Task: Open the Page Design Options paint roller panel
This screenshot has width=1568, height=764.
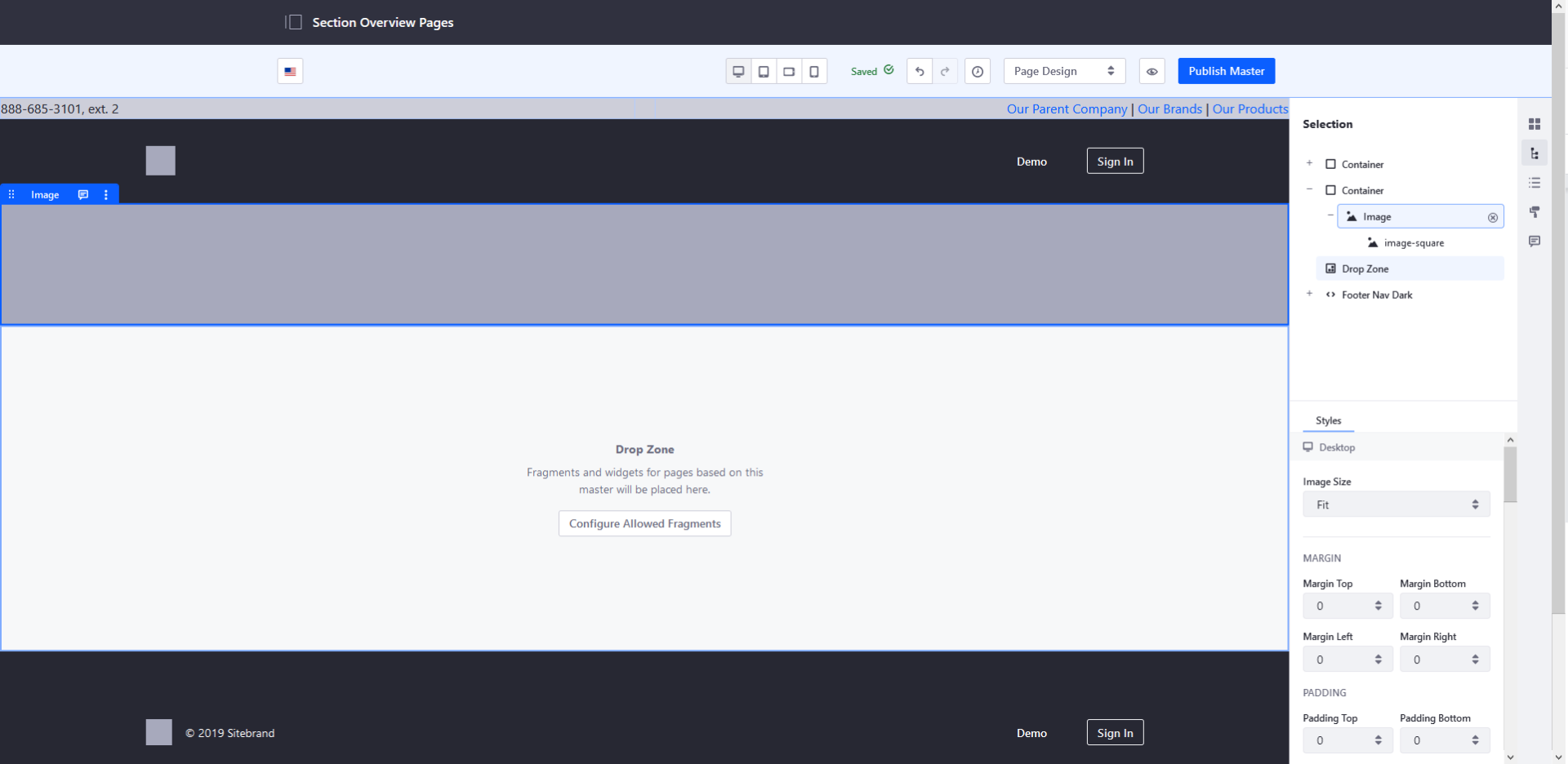Action: click(1535, 212)
